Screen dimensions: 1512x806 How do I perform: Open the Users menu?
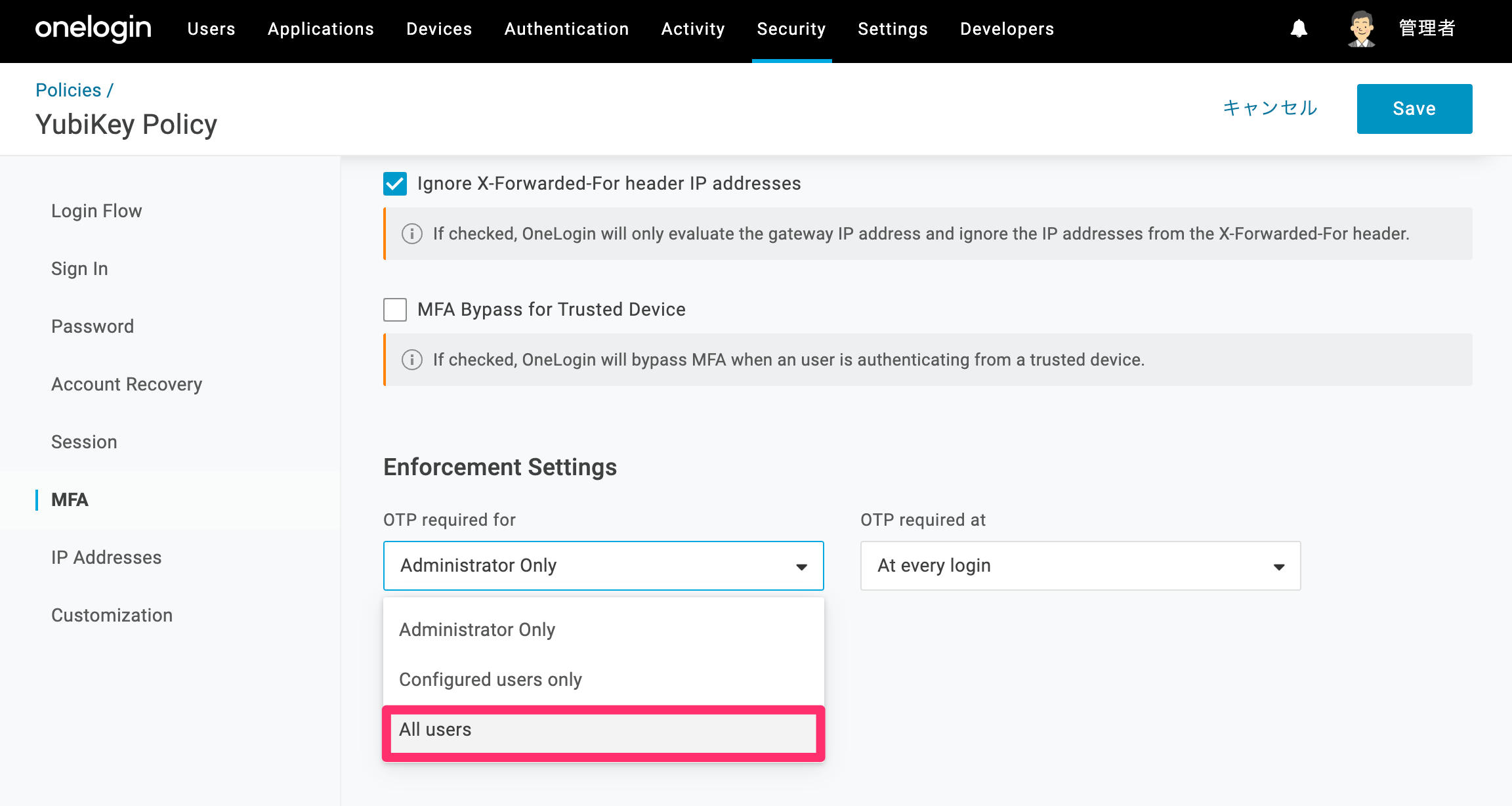pyautogui.click(x=211, y=29)
